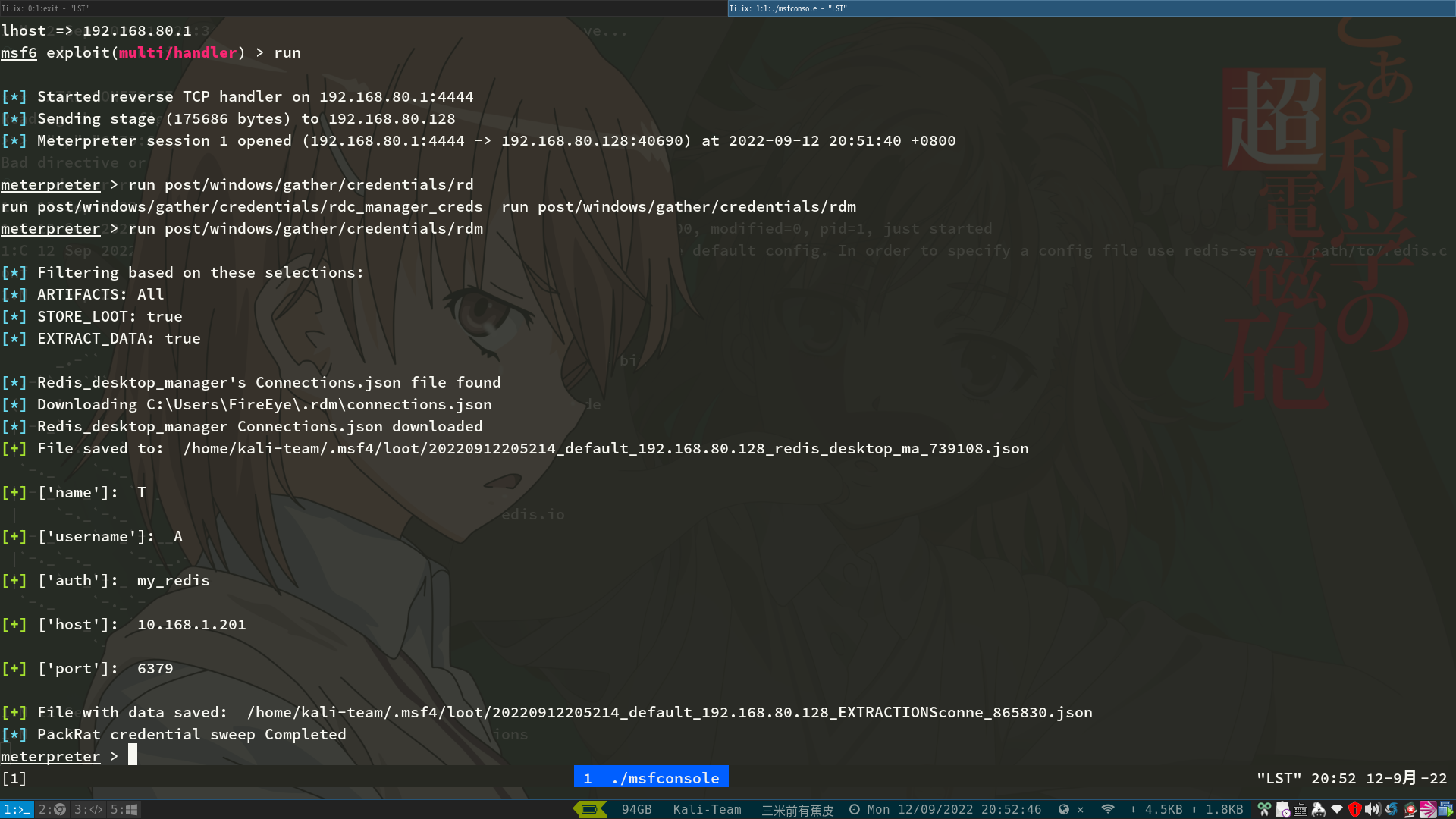The height and width of the screenshot is (819, 1456).
Task: Open the clipboard manager tray icon with clock
Action: tap(1282, 810)
